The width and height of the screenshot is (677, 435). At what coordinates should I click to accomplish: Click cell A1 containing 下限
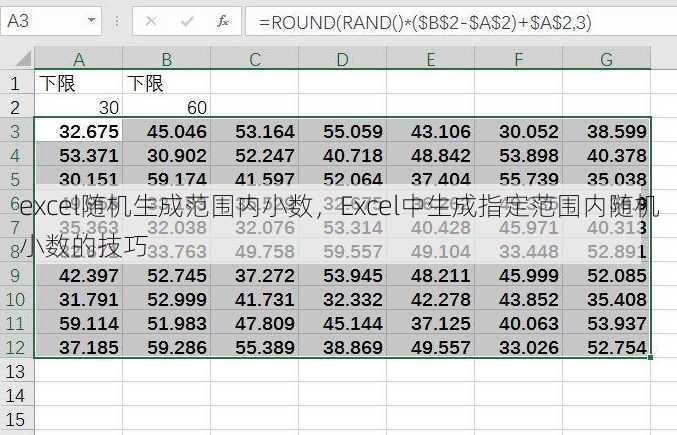click(x=79, y=83)
